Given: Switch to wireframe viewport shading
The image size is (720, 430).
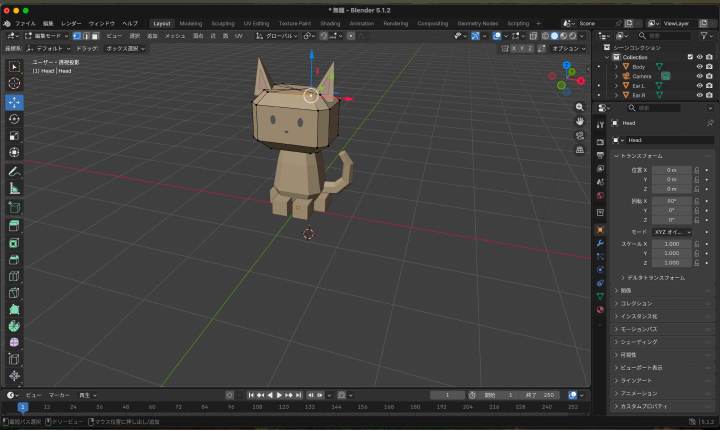Looking at the screenshot, I should 546,36.
